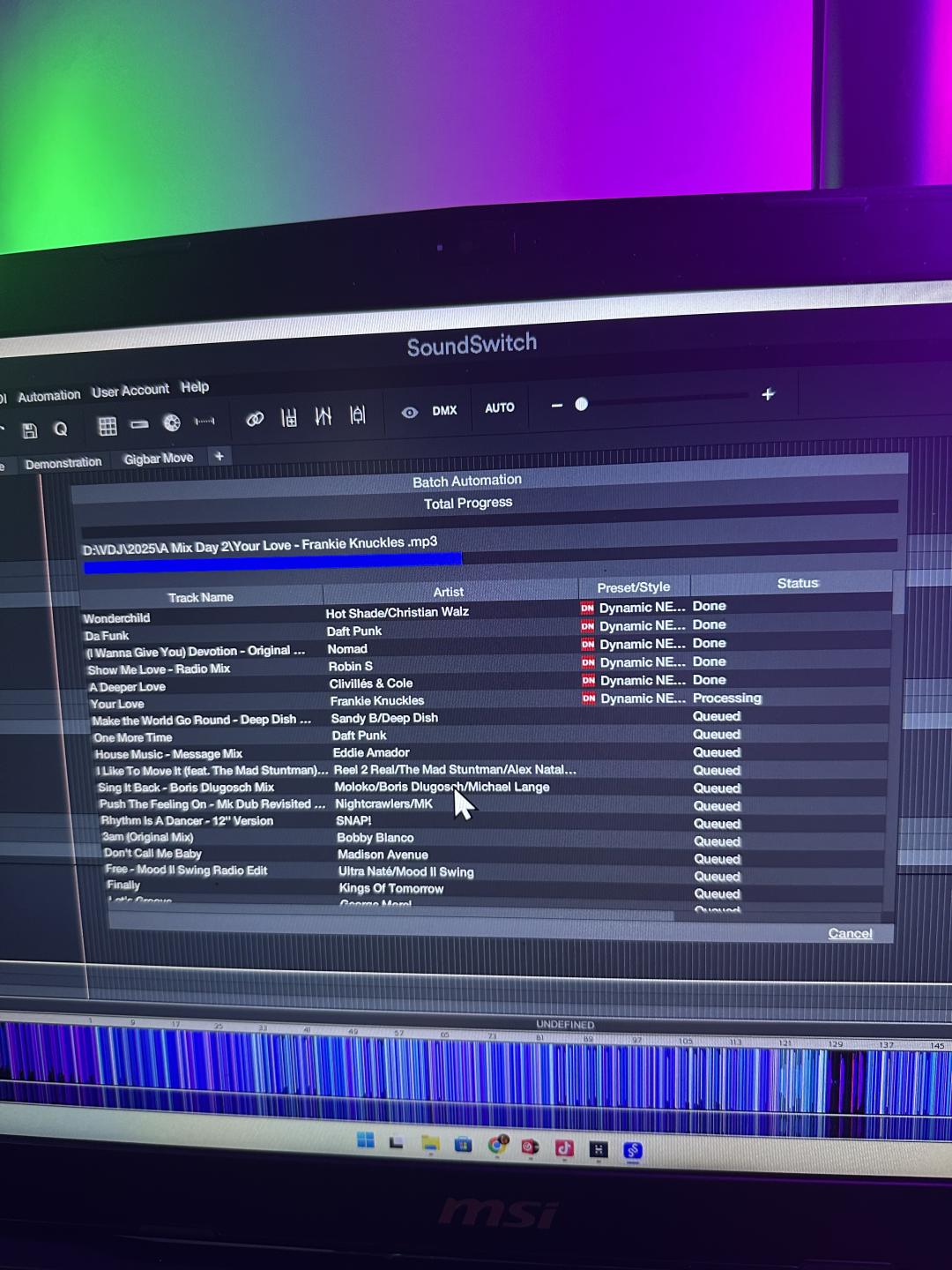This screenshot has height=1270, width=952.
Task: Click the color wheel icon
Action: click(x=172, y=423)
